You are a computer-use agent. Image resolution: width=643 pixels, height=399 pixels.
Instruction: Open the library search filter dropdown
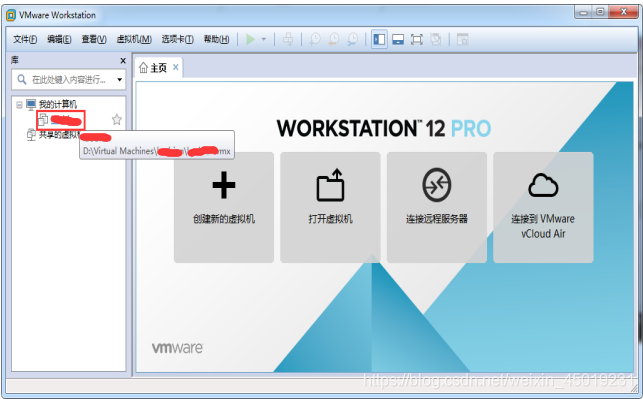click(119, 80)
